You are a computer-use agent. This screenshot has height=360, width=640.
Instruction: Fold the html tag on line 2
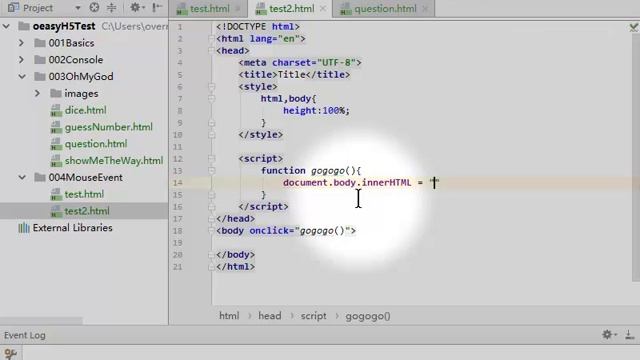[x=211, y=39]
